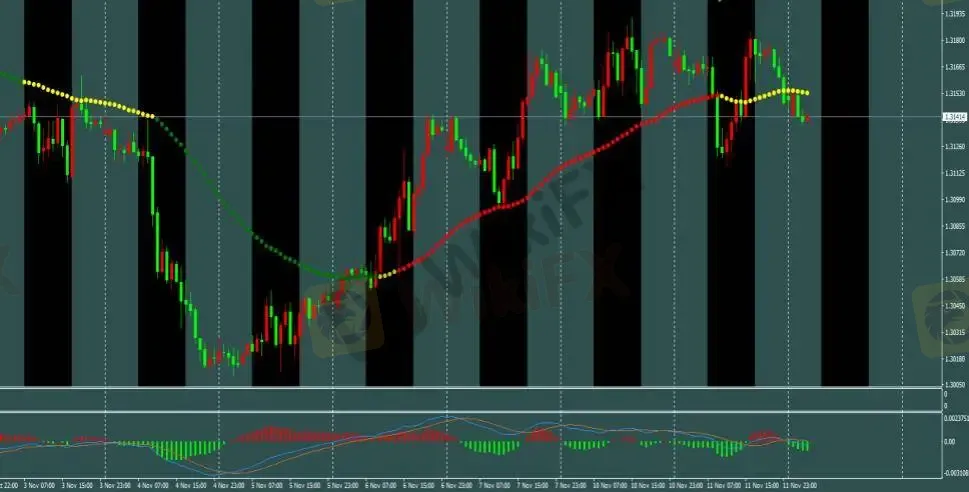Click the 11 Nov 23:00 time label
The height and width of the screenshot is (492, 969).
[x=800, y=485]
